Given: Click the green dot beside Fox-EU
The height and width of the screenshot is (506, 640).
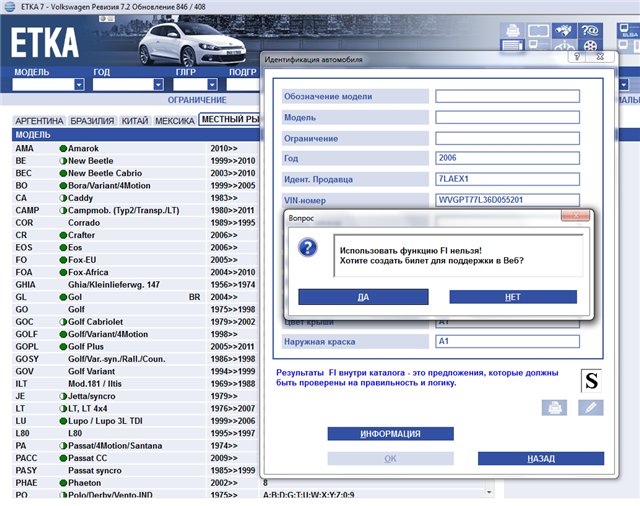Looking at the screenshot, I should click(x=63, y=260).
